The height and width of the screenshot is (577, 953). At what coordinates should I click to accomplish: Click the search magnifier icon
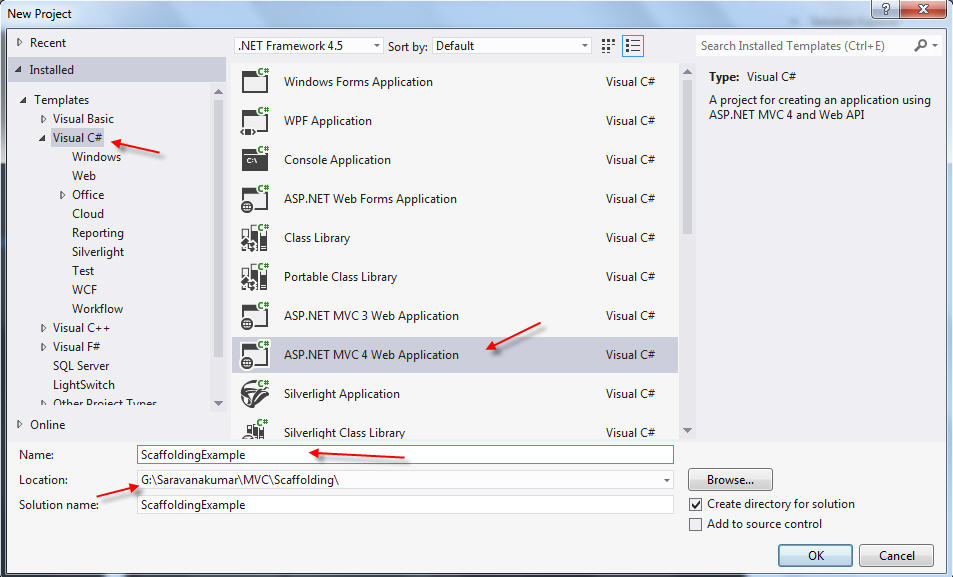[x=920, y=46]
